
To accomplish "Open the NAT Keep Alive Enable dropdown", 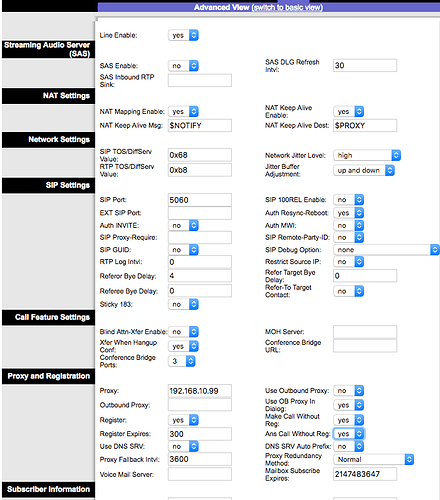I will point(349,111).
